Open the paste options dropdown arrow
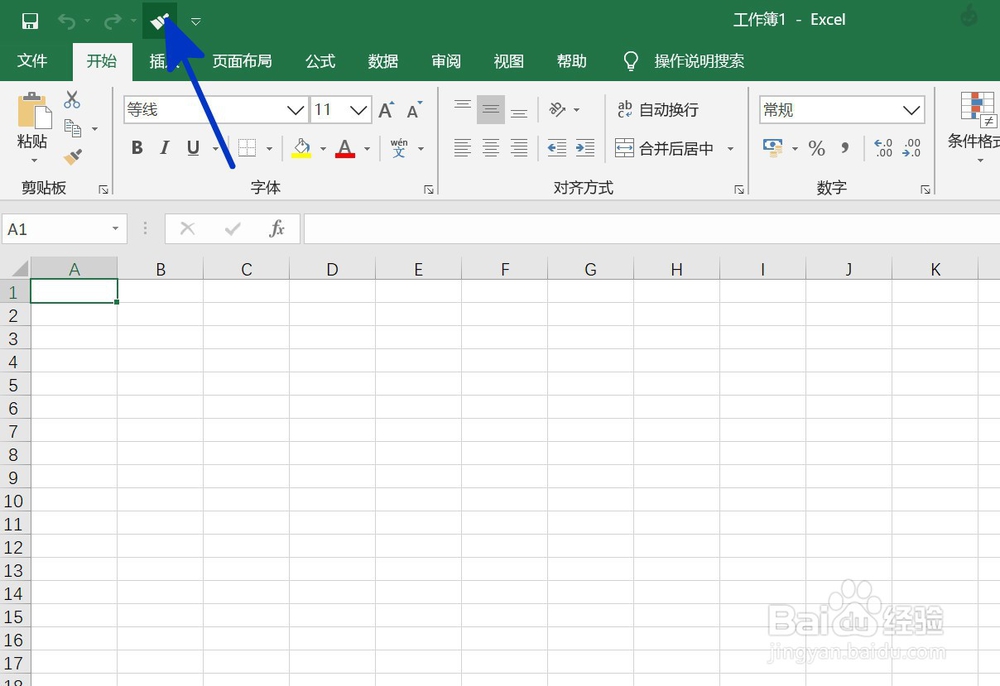Image resolution: width=1000 pixels, height=686 pixels. click(34, 161)
